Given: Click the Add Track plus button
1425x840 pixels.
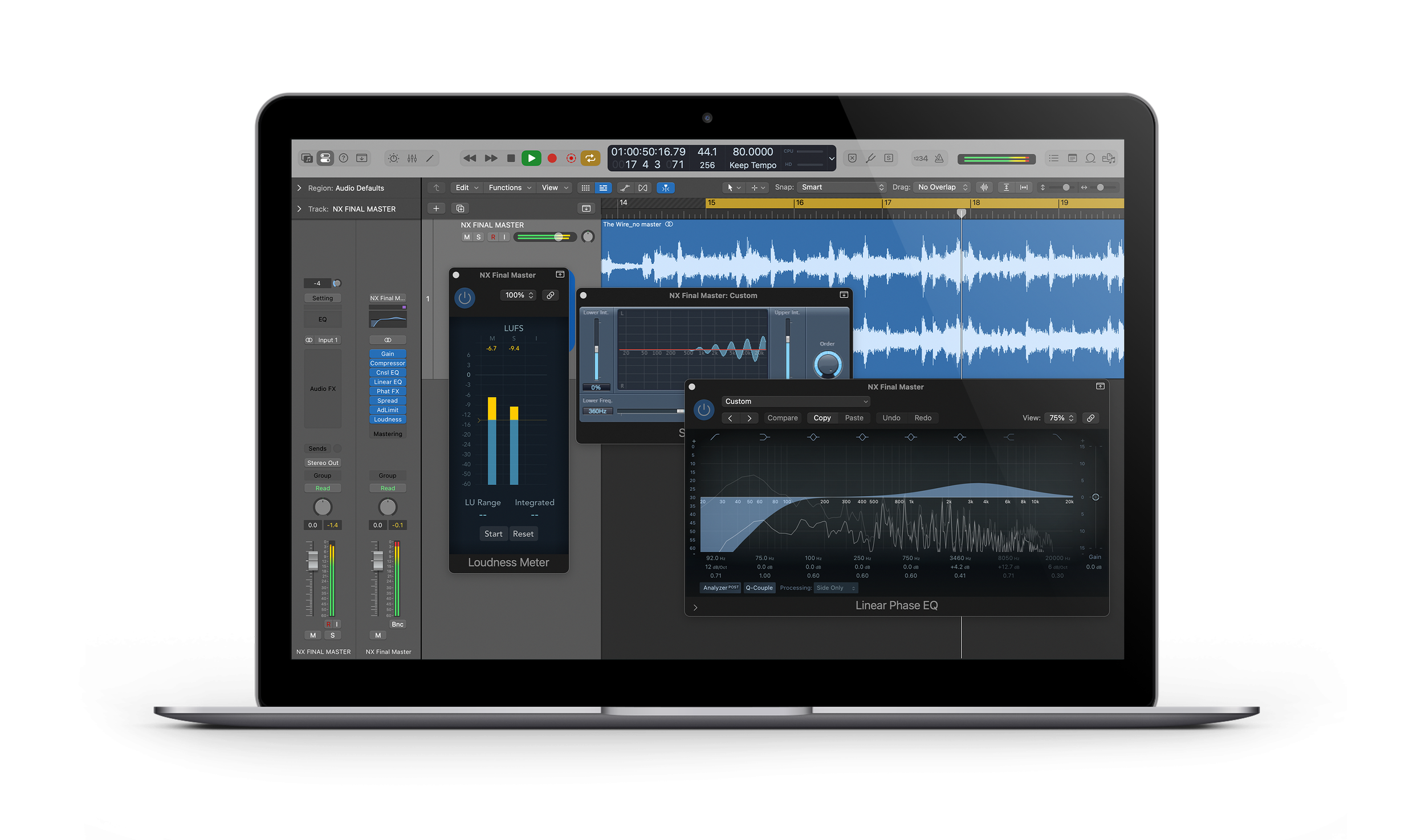Looking at the screenshot, I should point(436,209).
